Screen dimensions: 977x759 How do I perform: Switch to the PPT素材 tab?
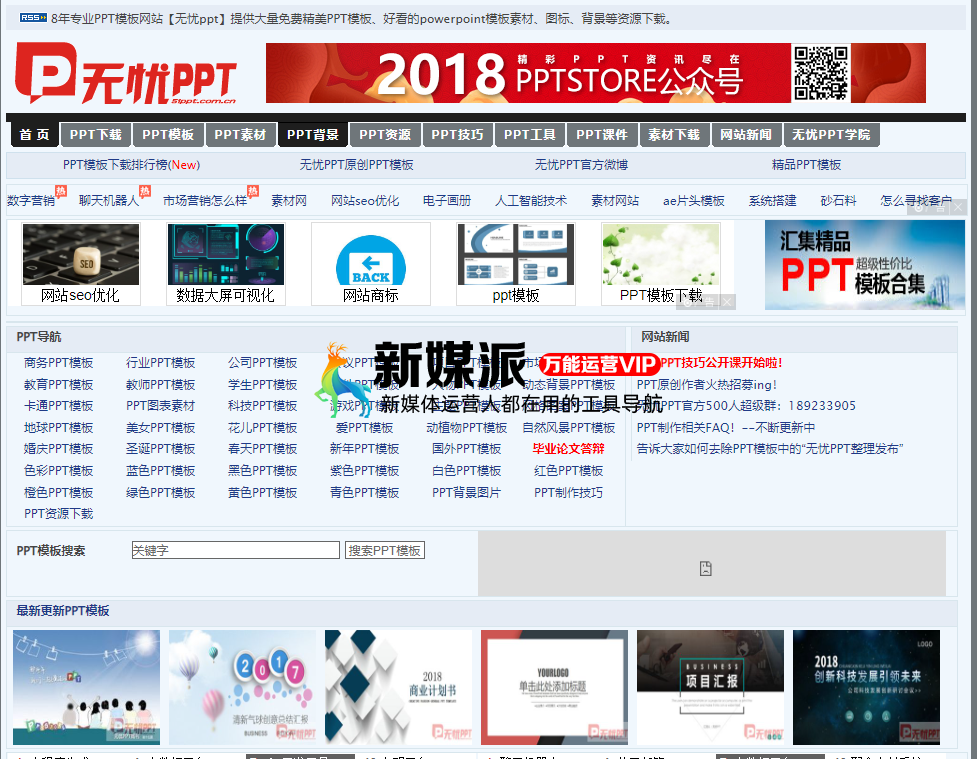coord(240,135)
